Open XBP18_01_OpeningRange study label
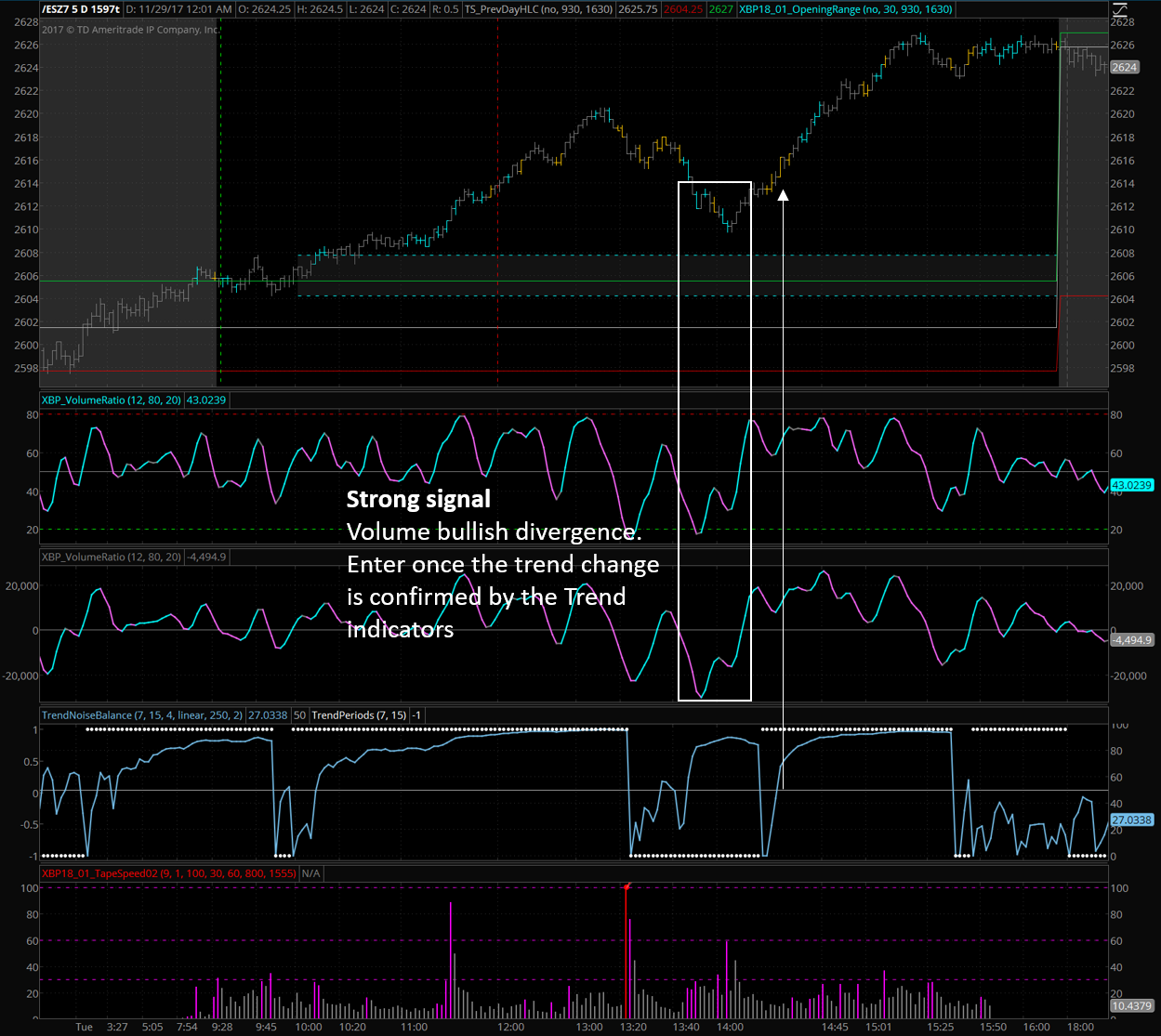The image size is (1161, 1036). [x=846, y=9]
